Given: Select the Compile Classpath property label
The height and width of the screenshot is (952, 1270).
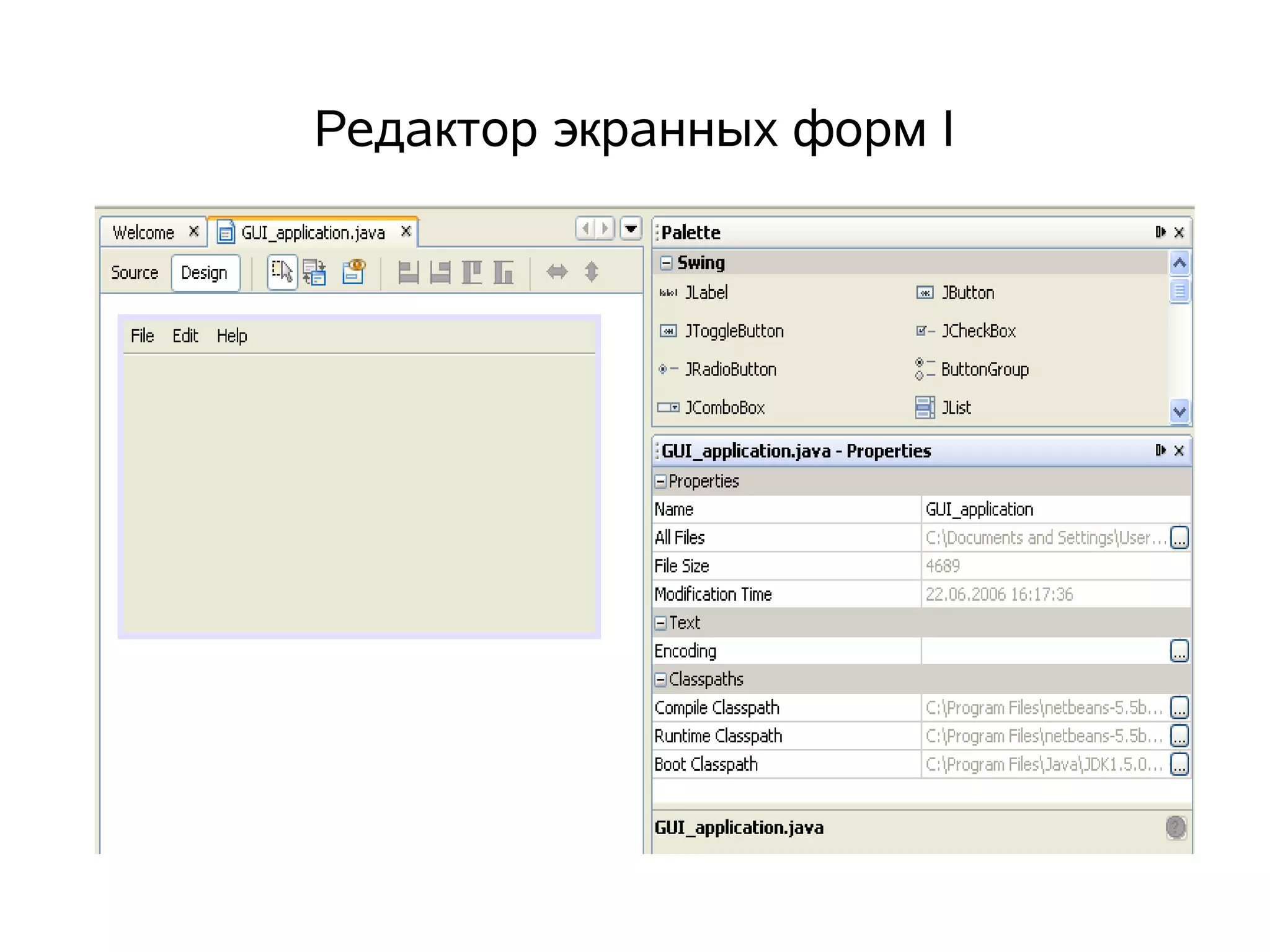Looking at the screenshot, I should pos(717,707).
